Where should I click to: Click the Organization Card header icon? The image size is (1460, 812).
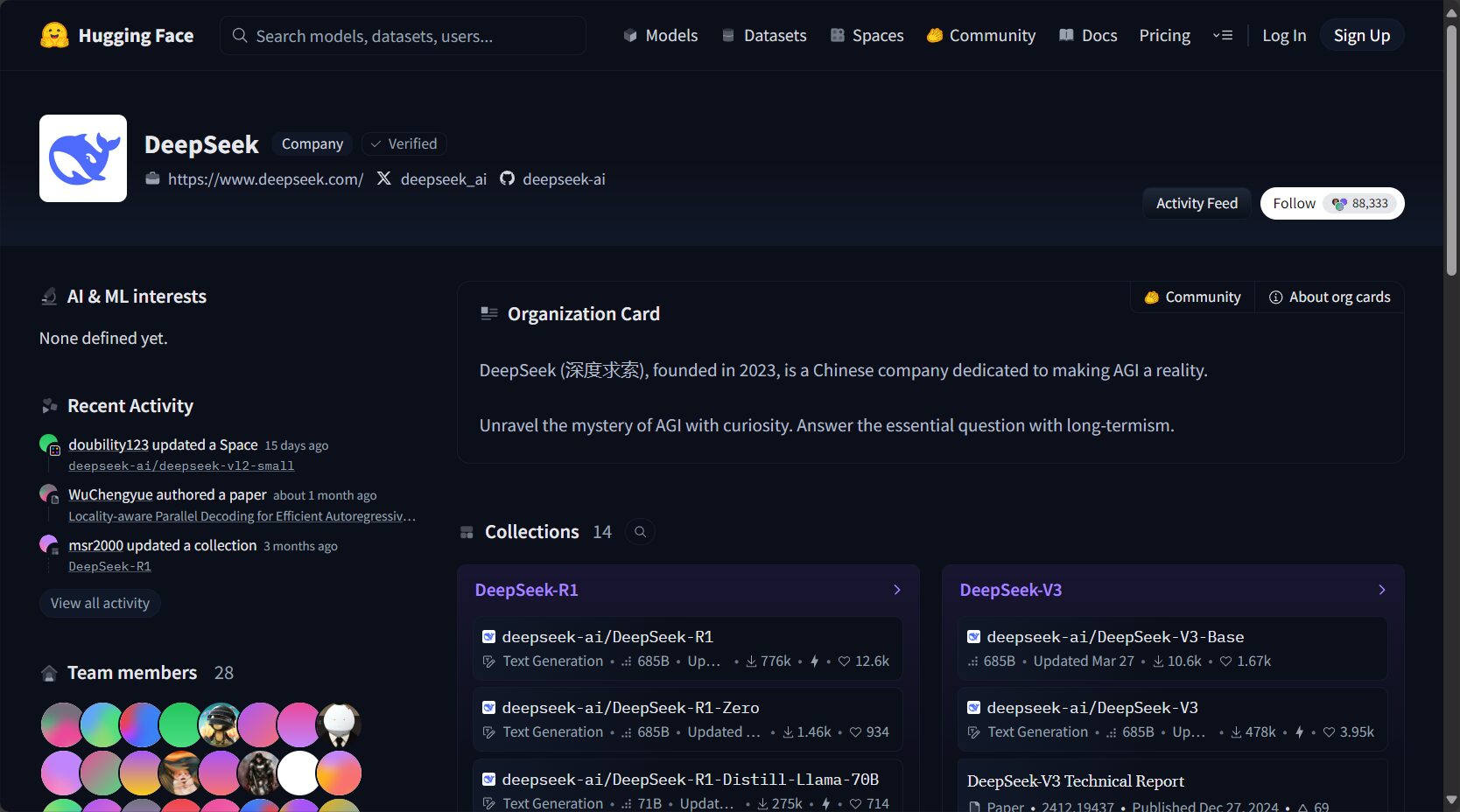tap(489, 313)
